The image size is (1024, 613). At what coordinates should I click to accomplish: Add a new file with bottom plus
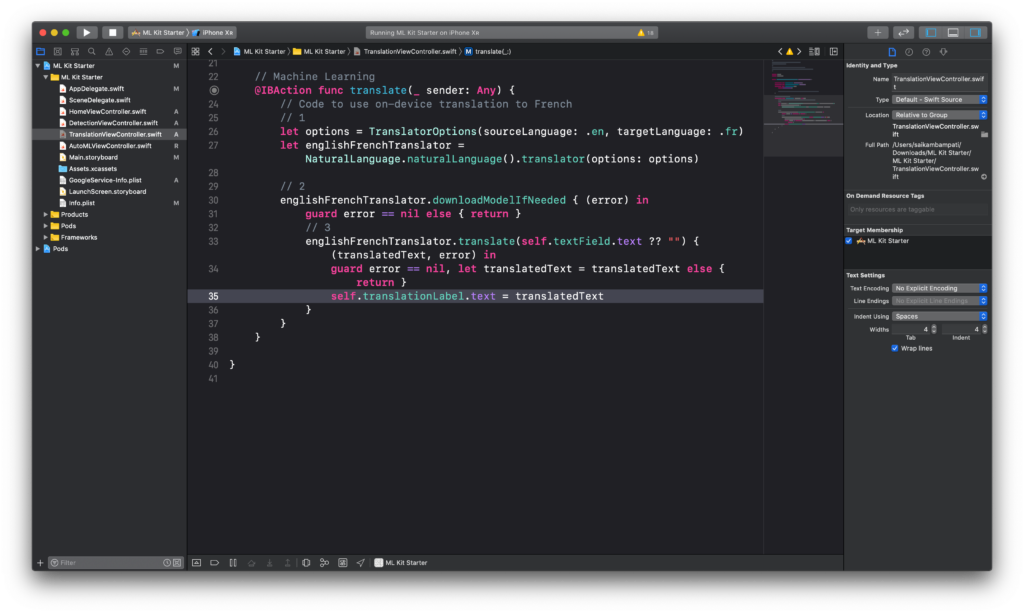point(40,563)
